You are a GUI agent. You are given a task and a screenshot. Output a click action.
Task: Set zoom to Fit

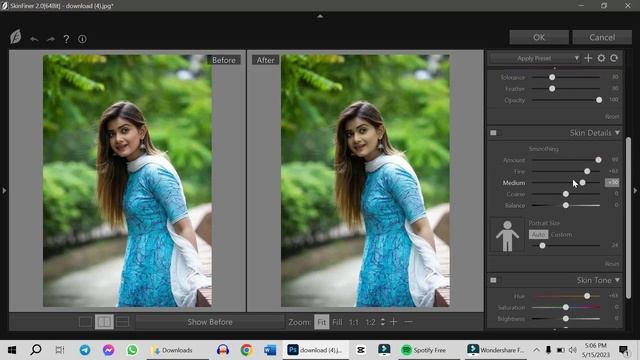tap(322, 322)
